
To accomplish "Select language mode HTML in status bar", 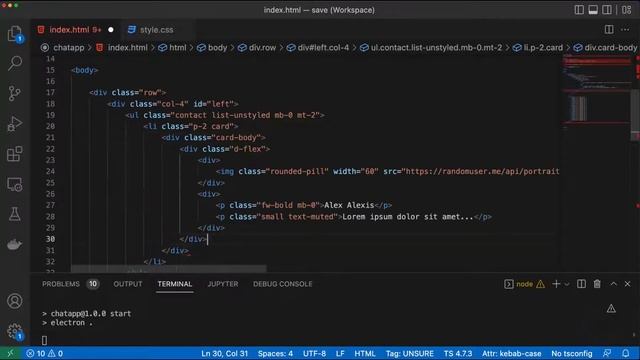I will pos(364,353).
